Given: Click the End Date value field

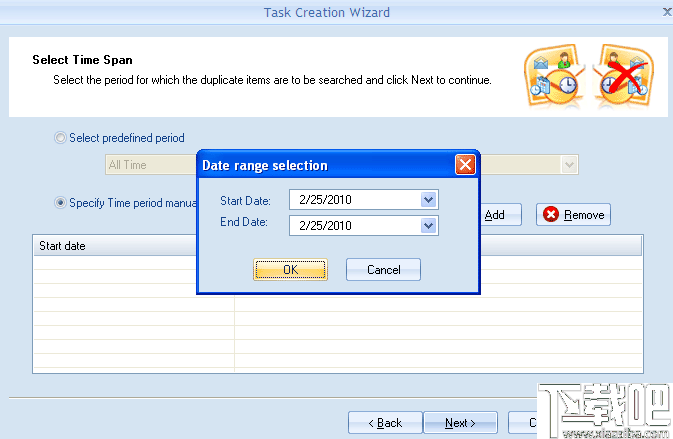Looking at the screenshot, I should pos(364,225).
